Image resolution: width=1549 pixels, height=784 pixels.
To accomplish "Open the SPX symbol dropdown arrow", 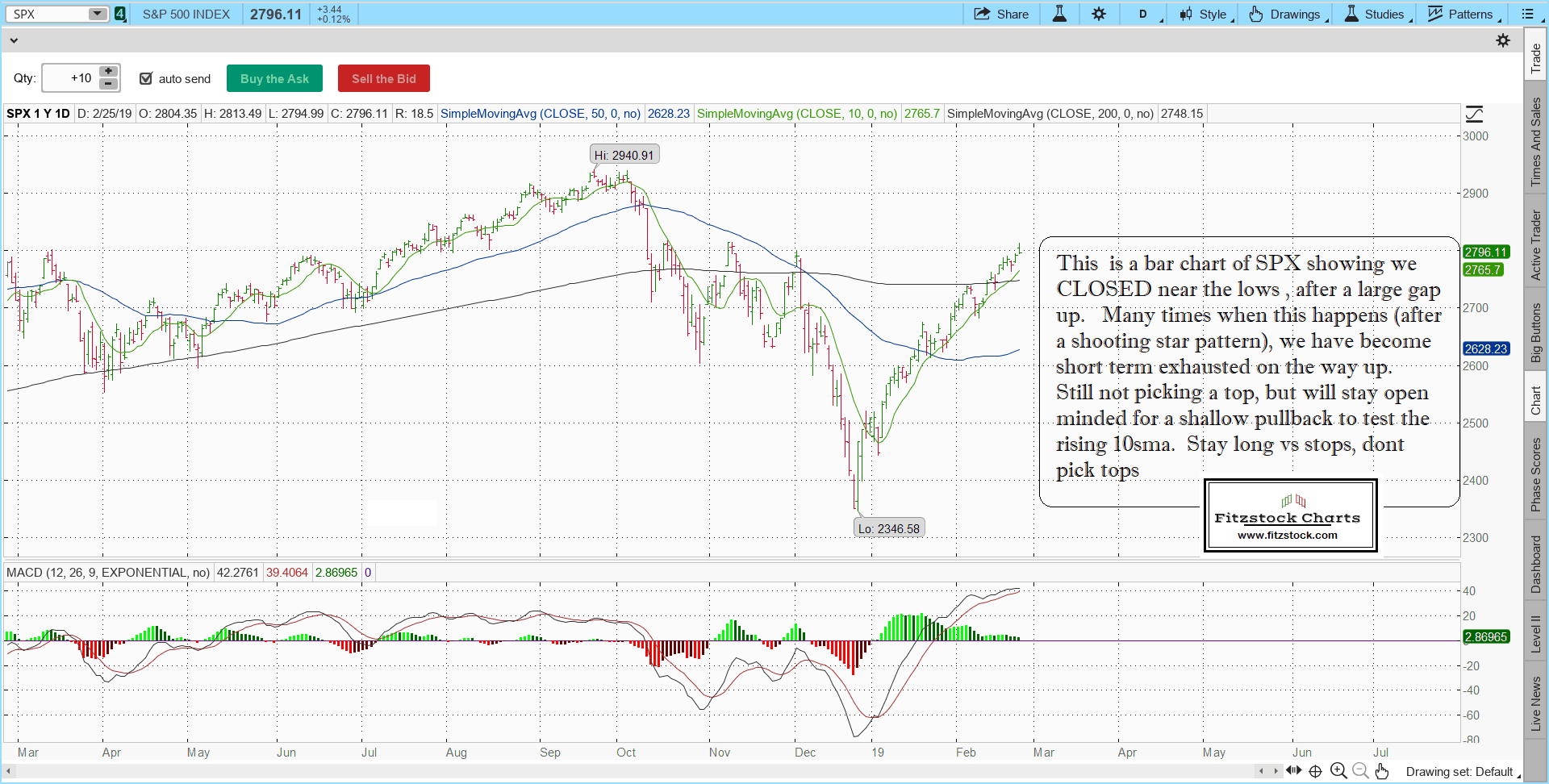I will pyautogui.click(x=97, y=14).
